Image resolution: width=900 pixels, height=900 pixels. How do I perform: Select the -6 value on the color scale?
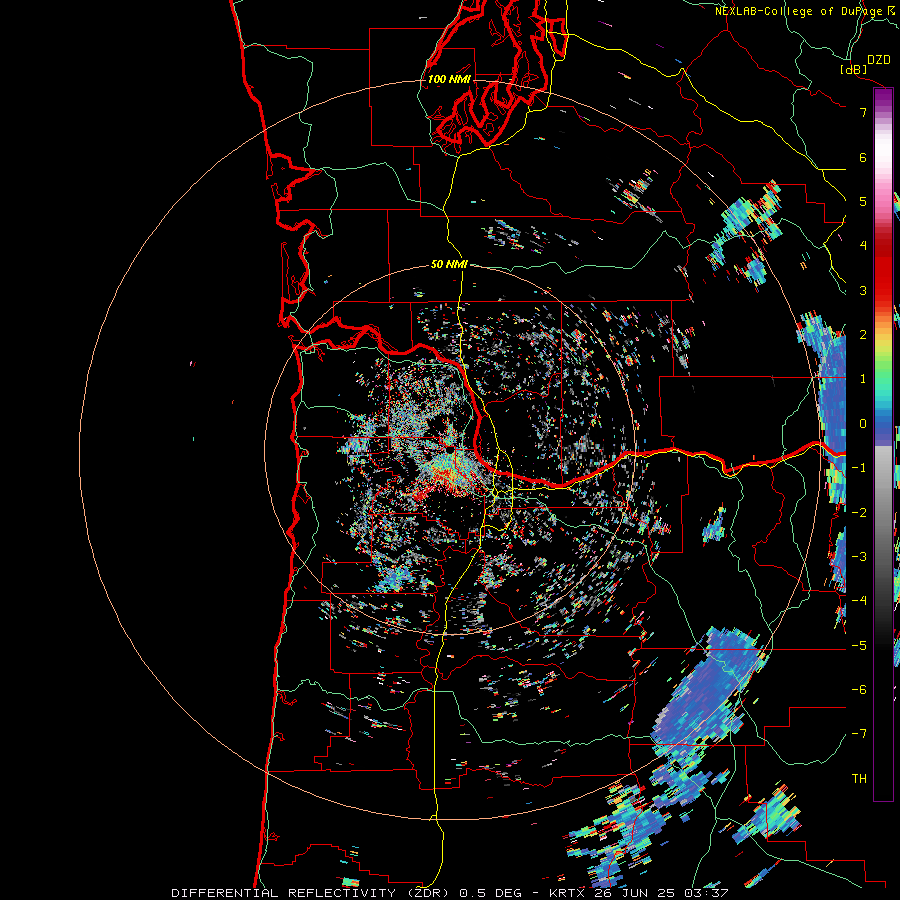coord(859,690)
